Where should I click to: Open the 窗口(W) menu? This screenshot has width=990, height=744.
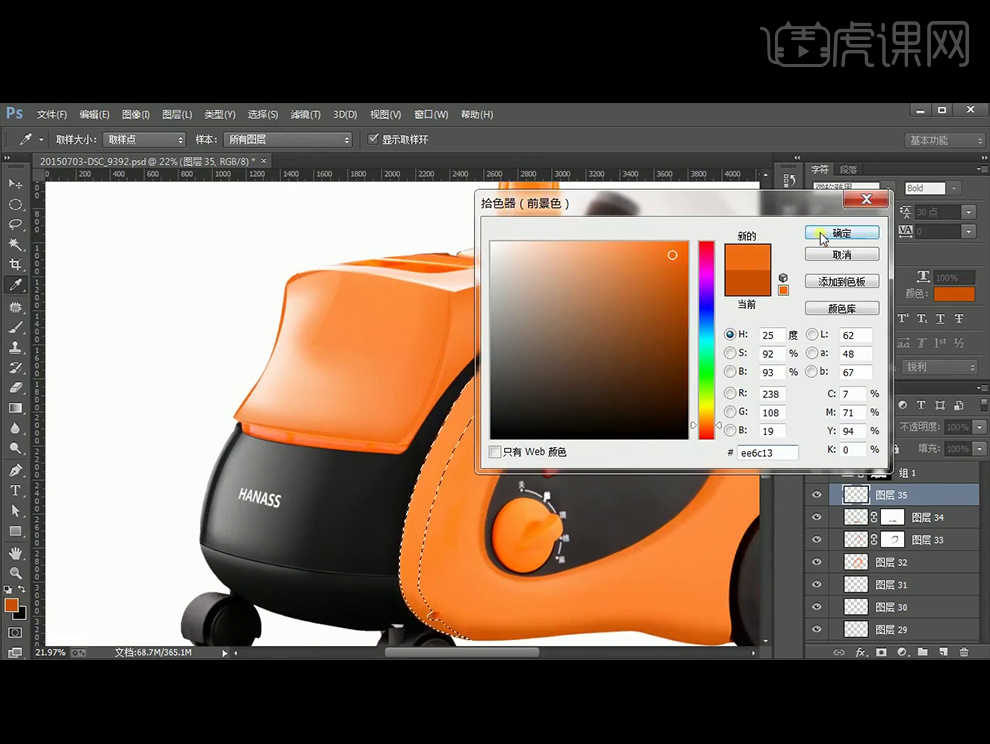click(431, 114)
